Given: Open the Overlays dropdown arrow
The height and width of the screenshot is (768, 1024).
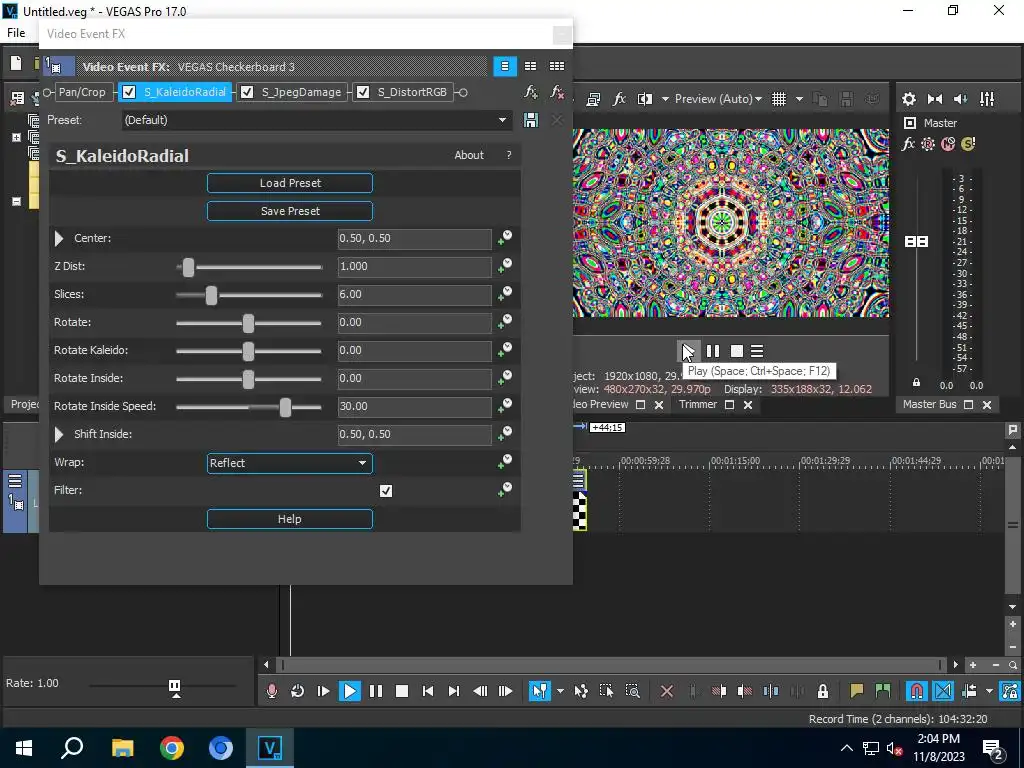Looking at the screenshot, I should coord(799,99).
